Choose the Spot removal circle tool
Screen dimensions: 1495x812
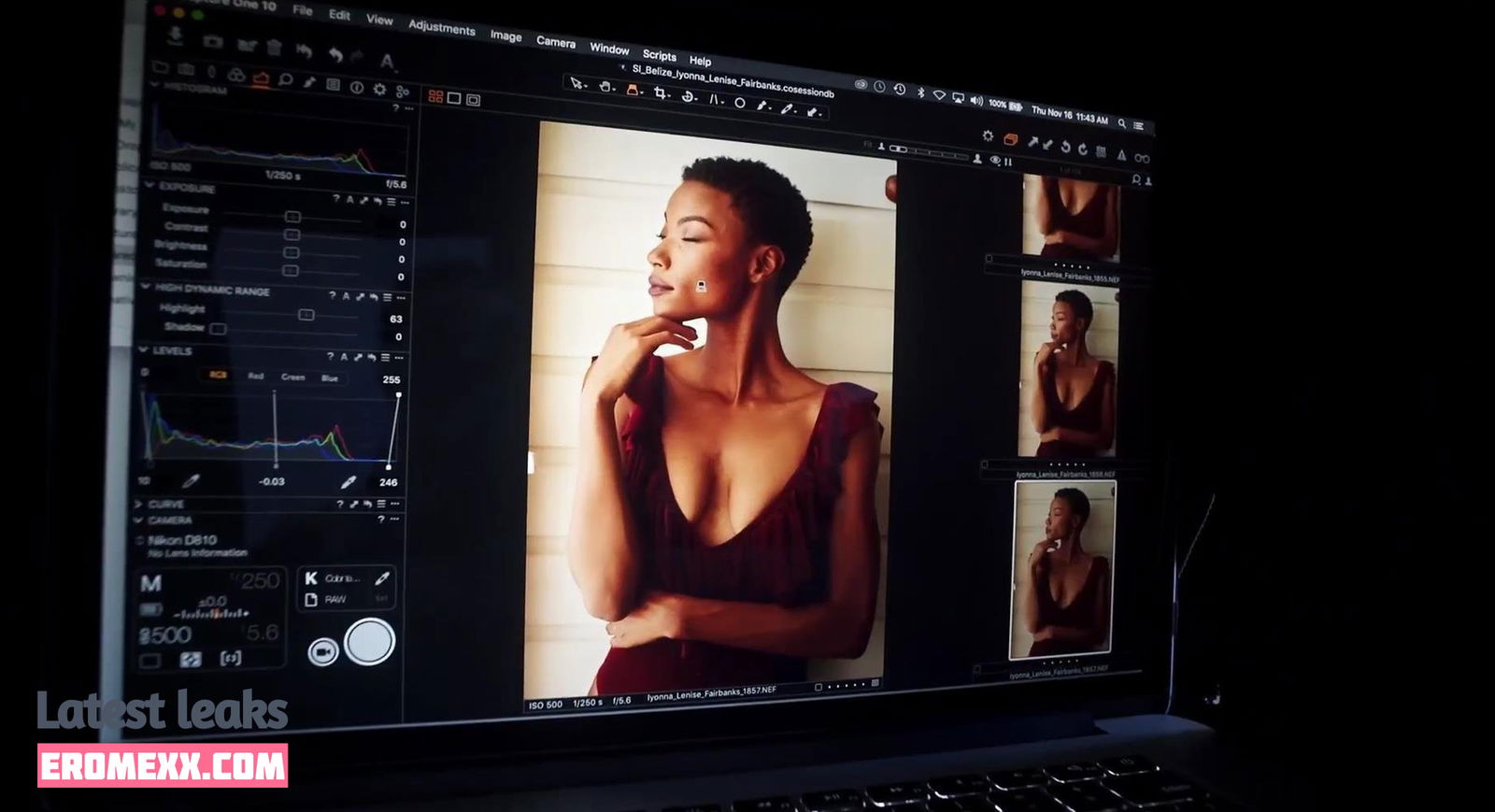(739, 102)
